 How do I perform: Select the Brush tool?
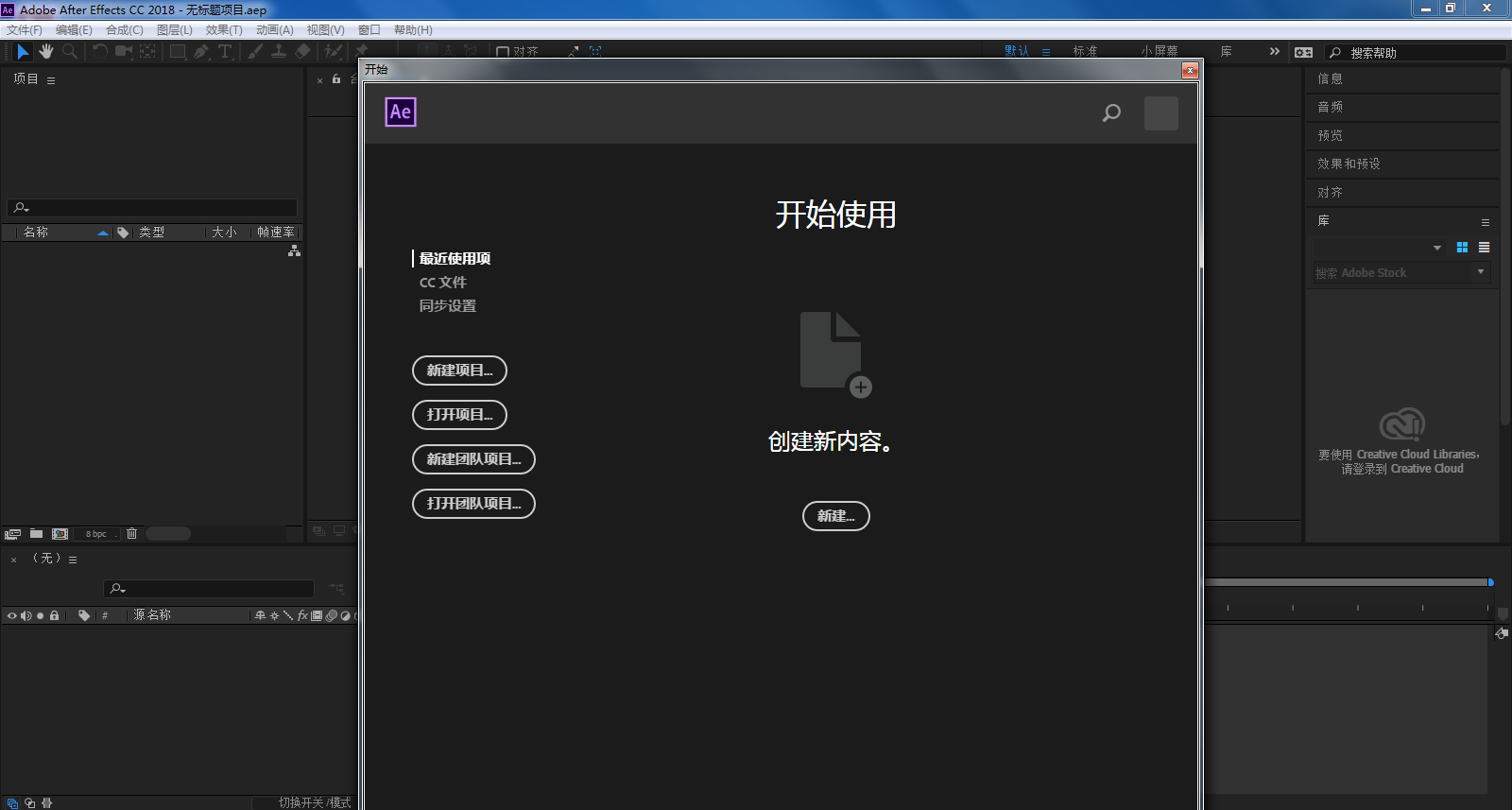click(x=255, y=51)
